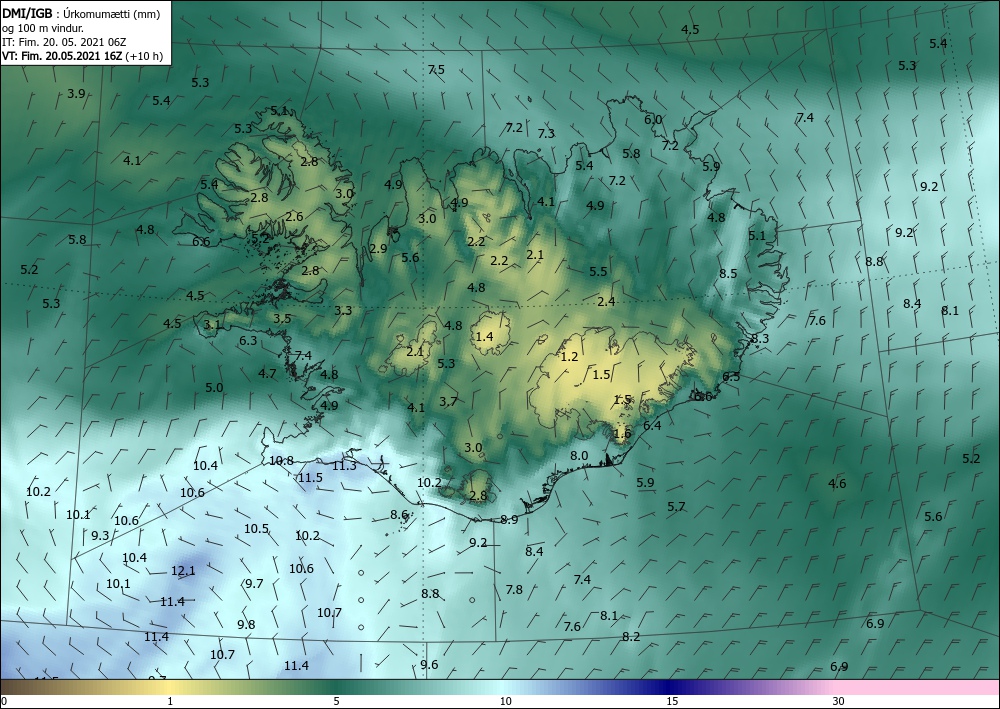Click the value 3.3 on the map
Image resolution: width=1000 pixels, height=709 pixels.
coord(343,311)
